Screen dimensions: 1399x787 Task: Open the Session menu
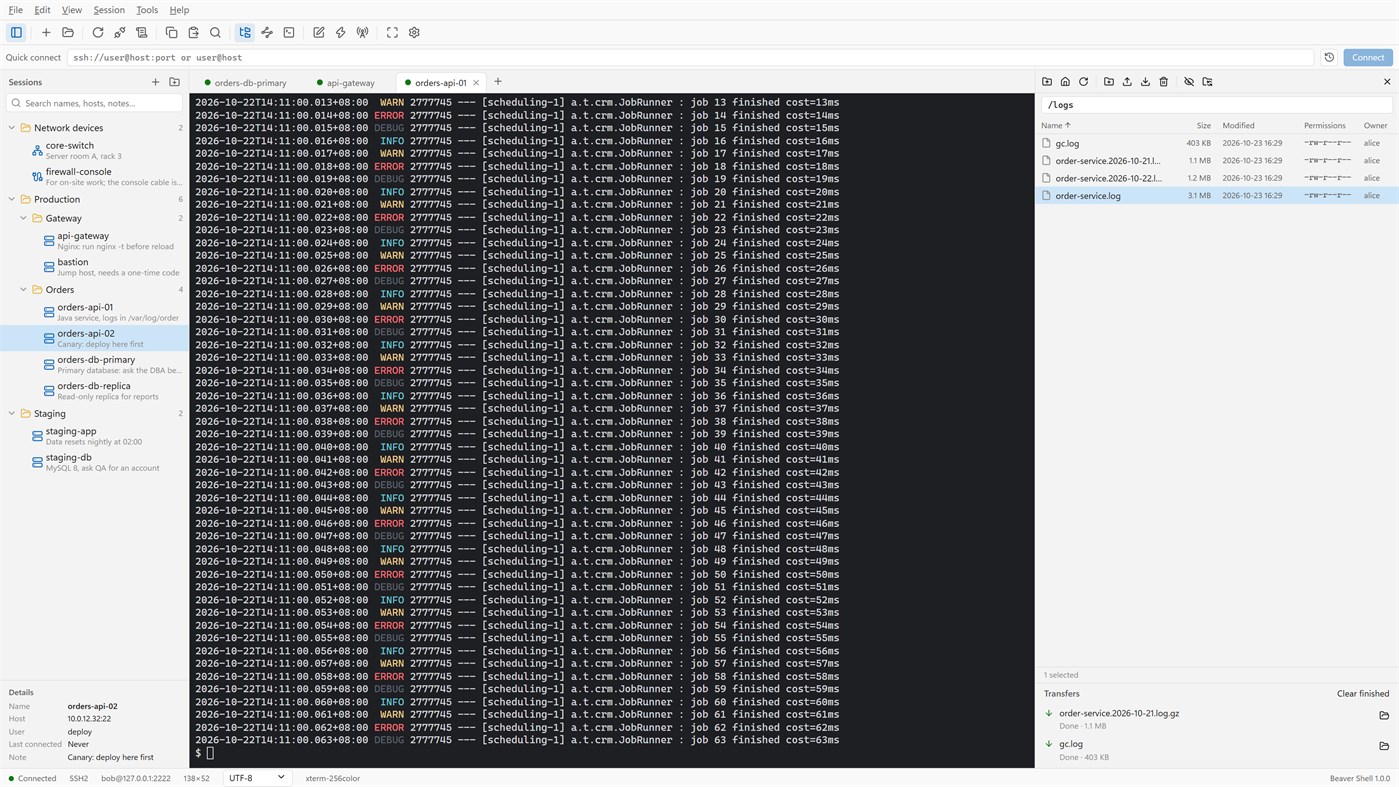(109, 10)
